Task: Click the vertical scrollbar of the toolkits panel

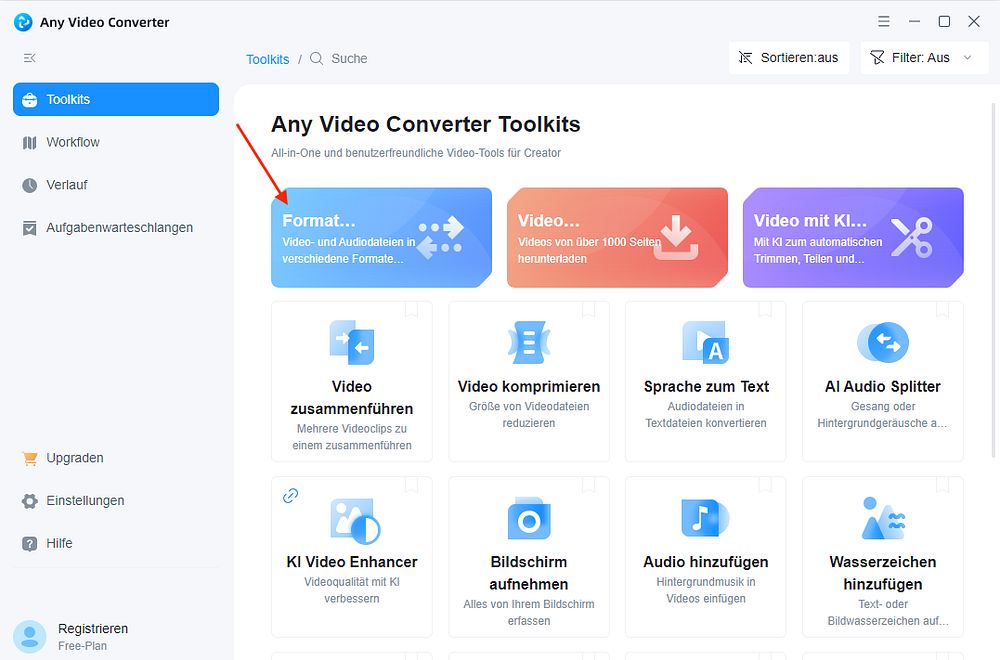Action: pos(993,279)
